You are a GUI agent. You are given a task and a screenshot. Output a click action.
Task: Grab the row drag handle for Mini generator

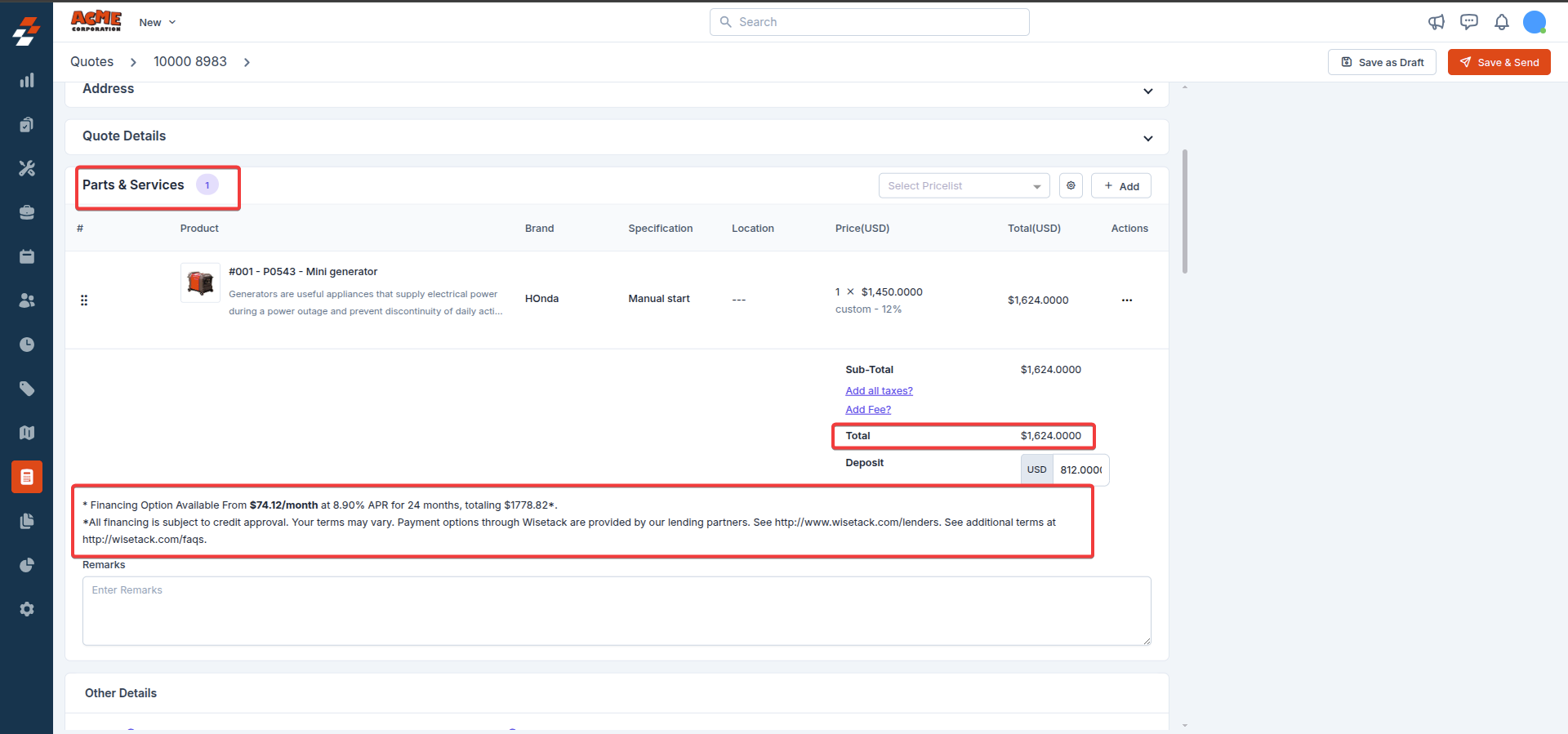pos(84,300)
